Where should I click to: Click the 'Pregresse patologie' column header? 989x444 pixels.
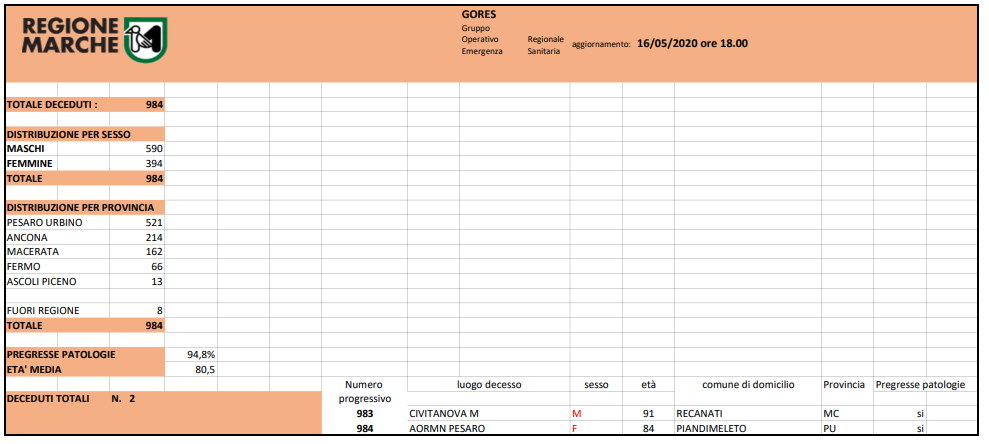[920, 384]
